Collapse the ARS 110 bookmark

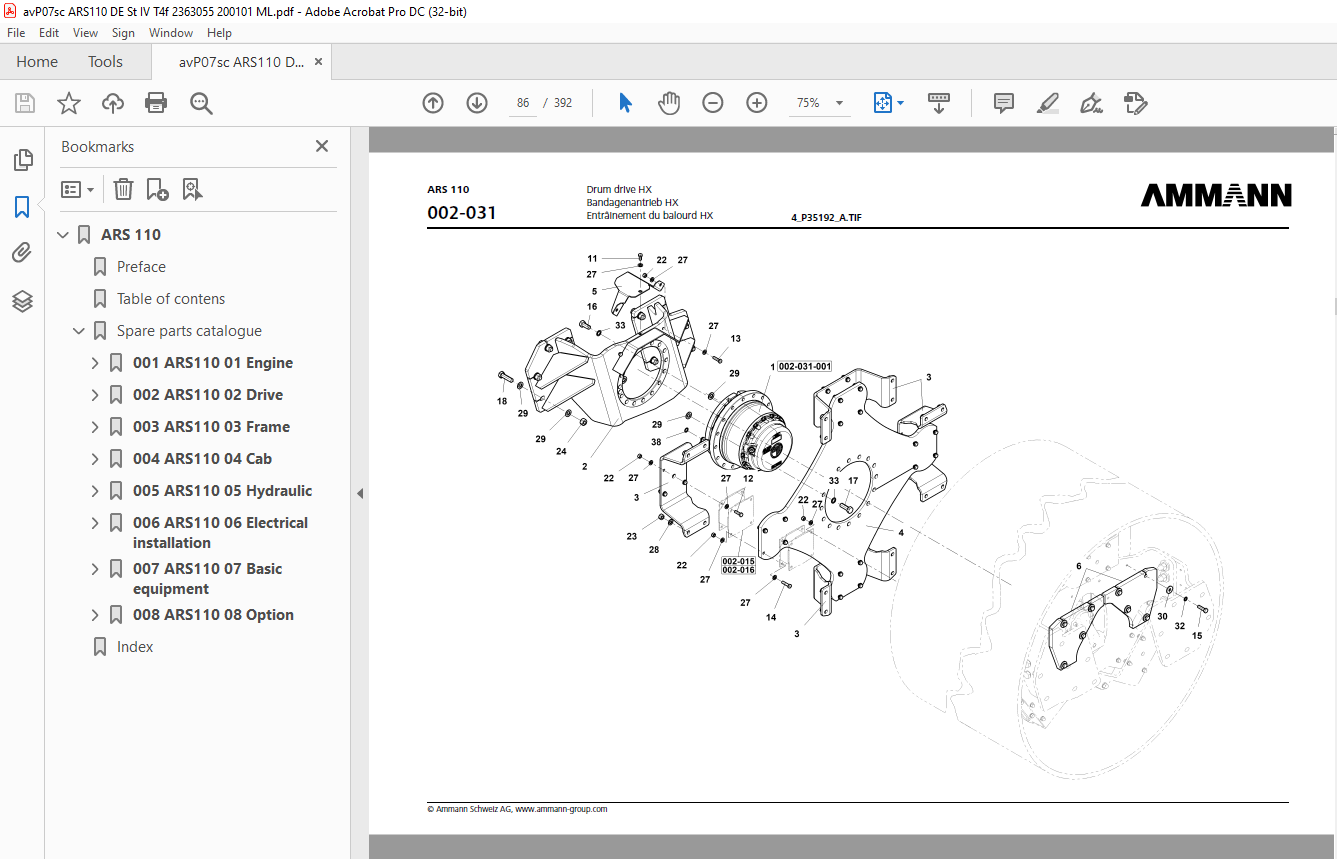click(63, 235)
